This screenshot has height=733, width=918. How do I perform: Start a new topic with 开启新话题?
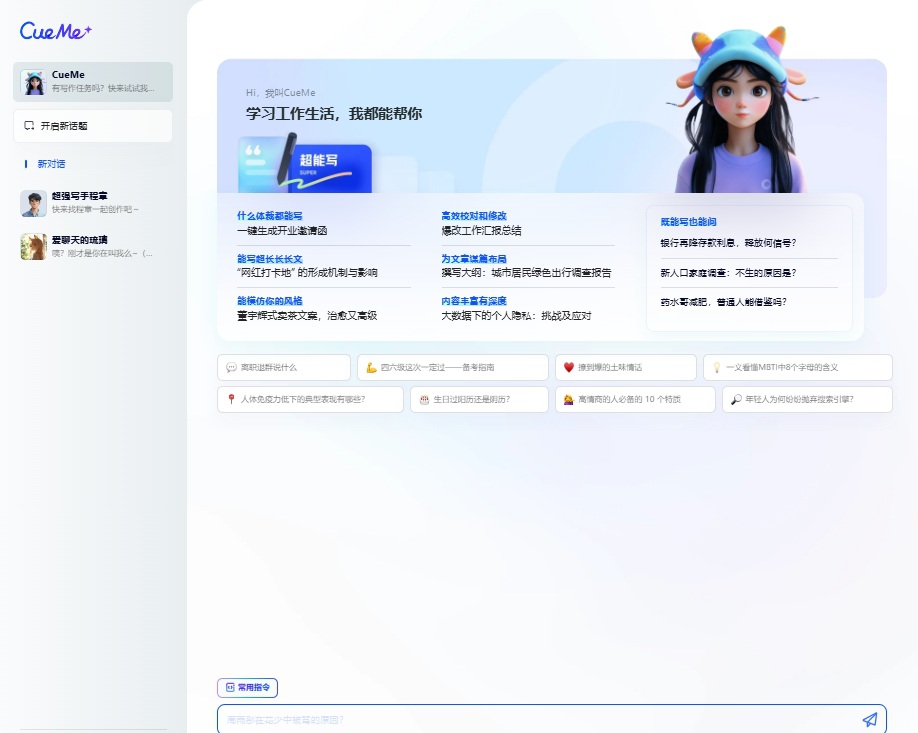coord(93,126)
